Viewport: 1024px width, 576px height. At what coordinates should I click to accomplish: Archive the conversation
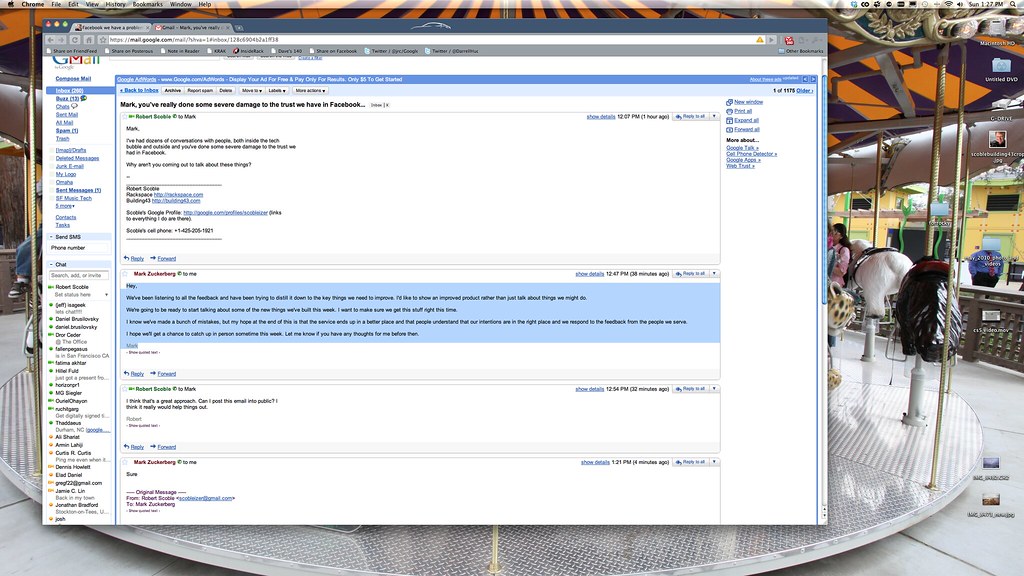pos(172,90)
